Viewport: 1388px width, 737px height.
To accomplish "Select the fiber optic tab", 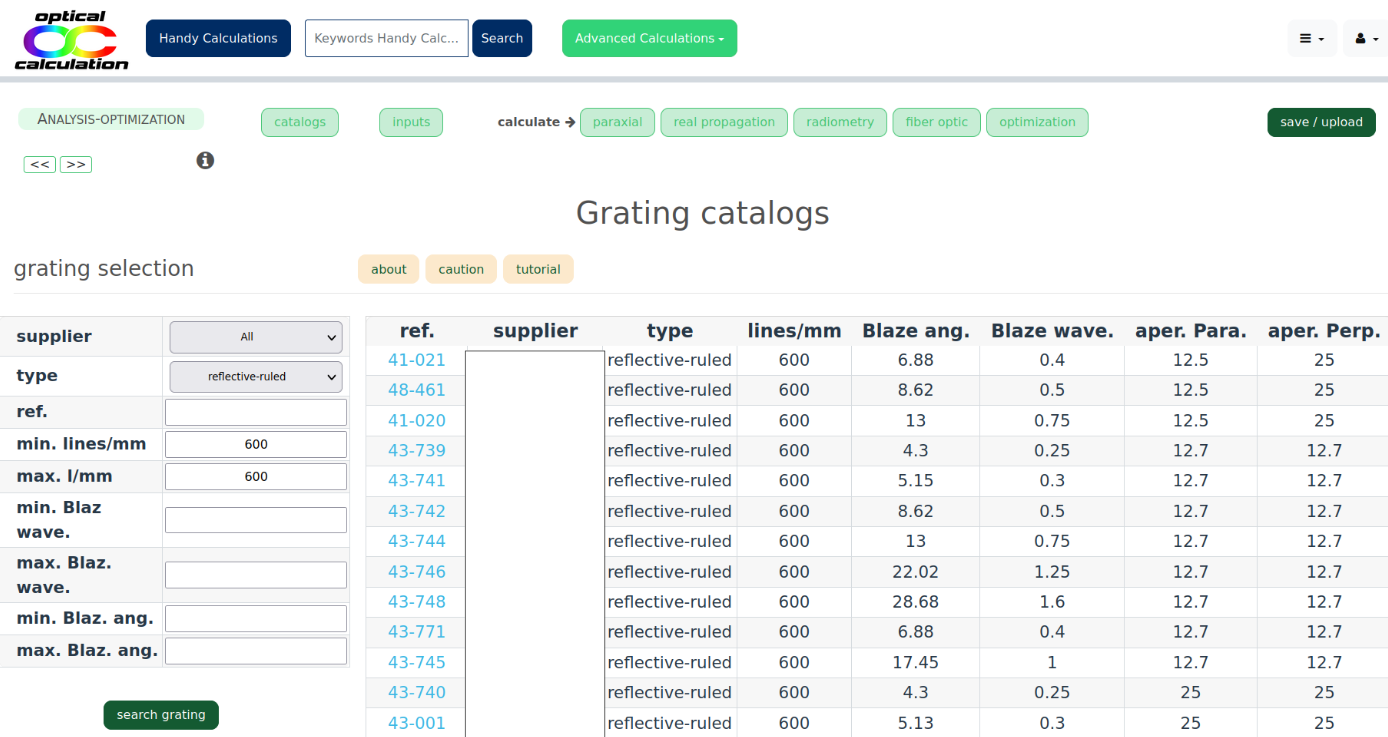I will 936,122.
